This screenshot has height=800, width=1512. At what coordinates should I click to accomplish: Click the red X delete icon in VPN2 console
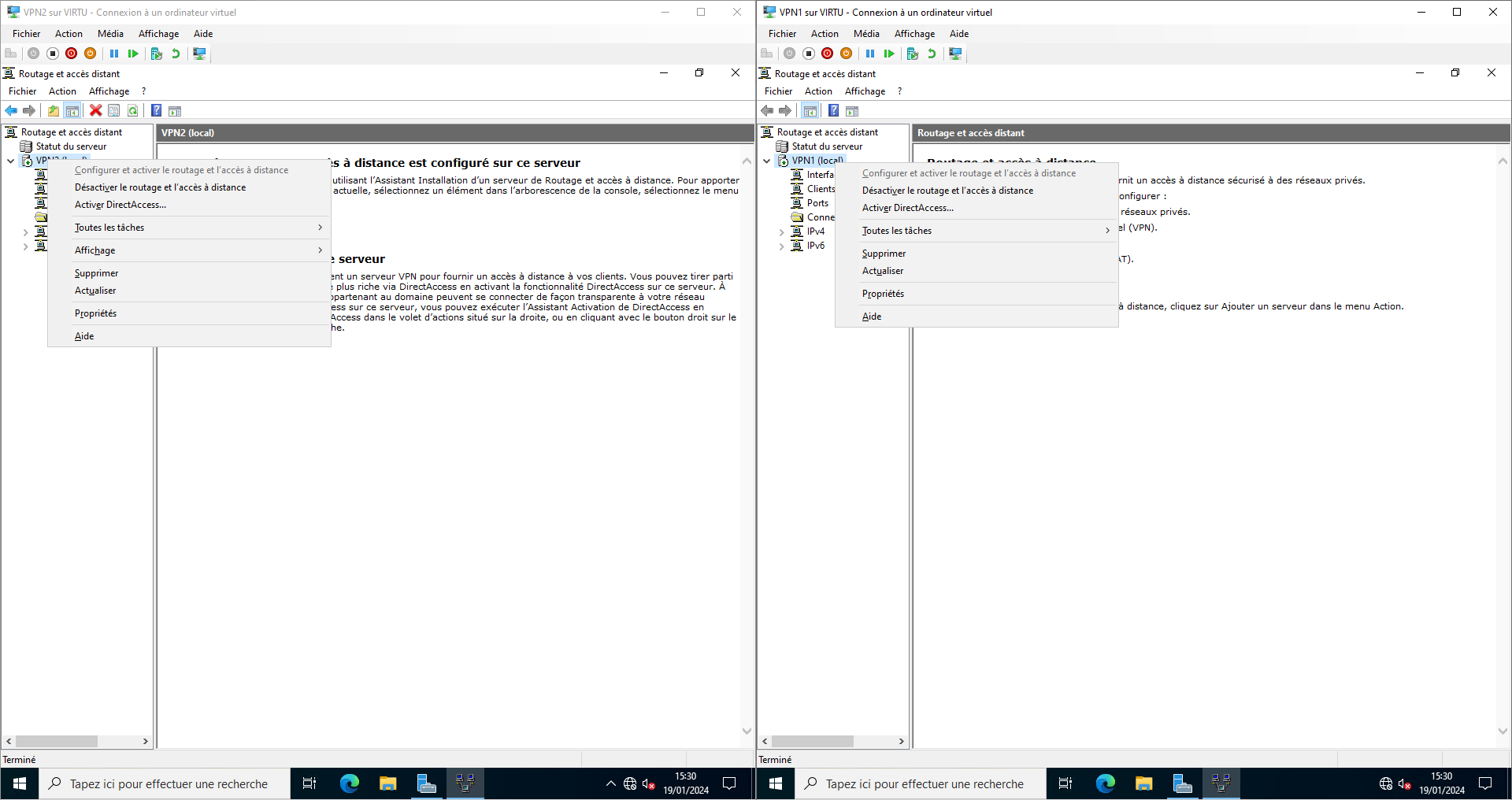point(95,110)
